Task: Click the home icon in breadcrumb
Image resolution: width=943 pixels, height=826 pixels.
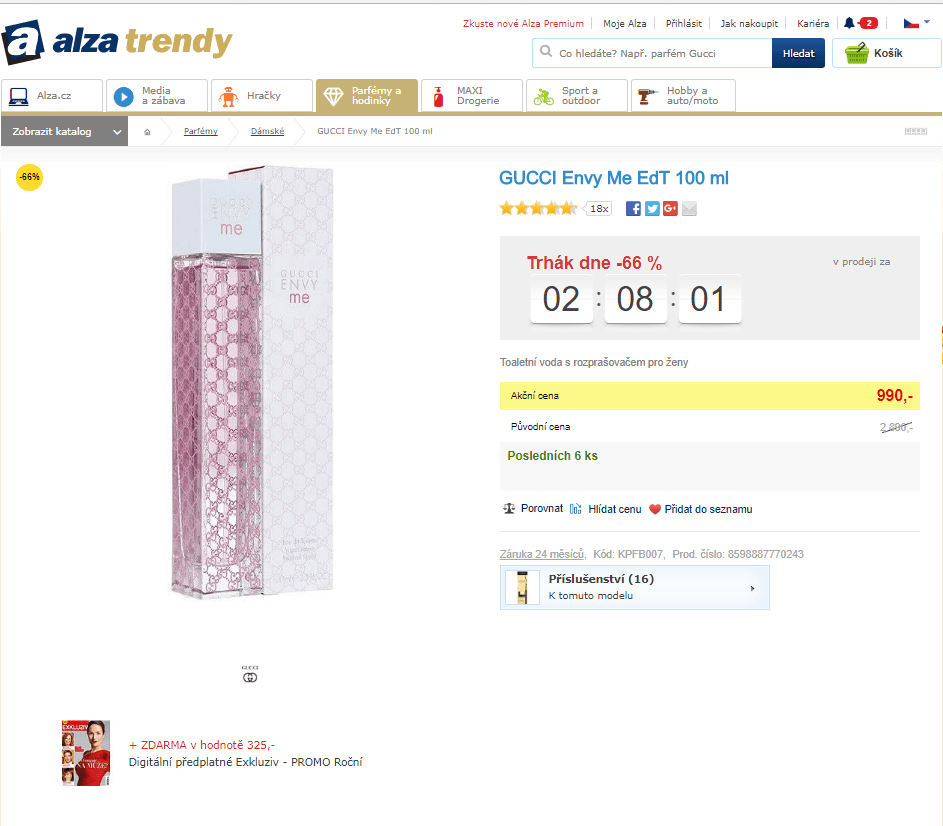Action: (x=147, y=132)
